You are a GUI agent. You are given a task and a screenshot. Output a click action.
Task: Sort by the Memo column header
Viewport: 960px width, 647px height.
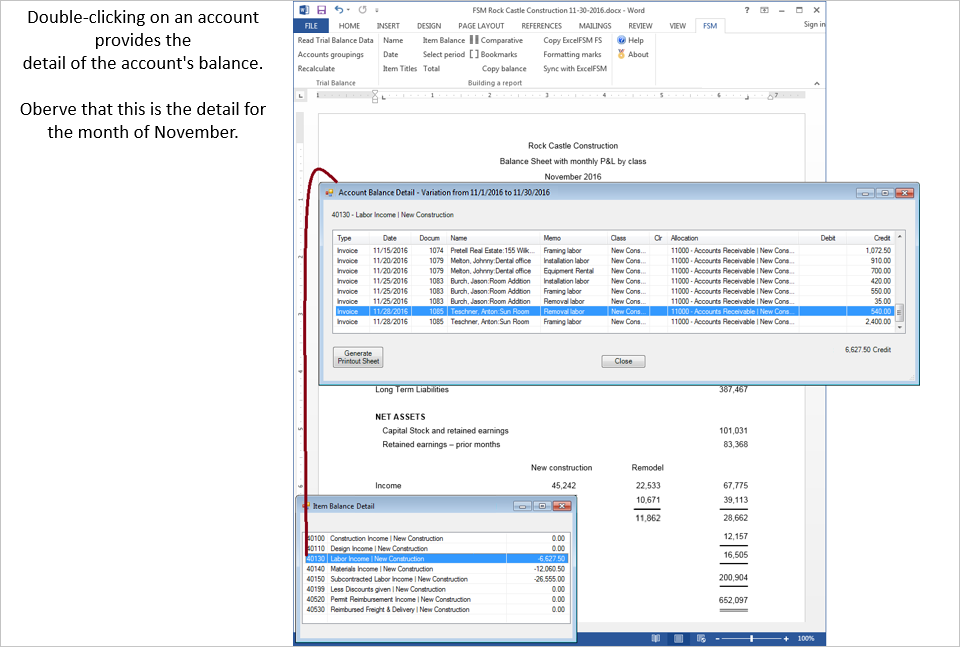coord(574,238)
